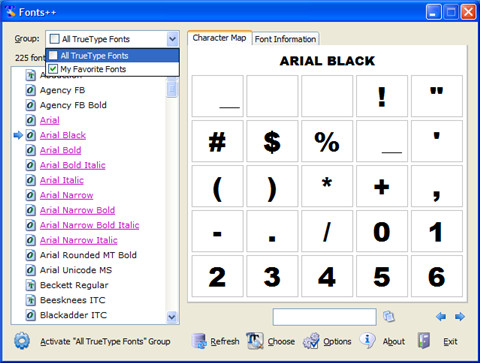
Task: Click the font icon next to Arial Bold Italic
Action: (x=30, y=165)
